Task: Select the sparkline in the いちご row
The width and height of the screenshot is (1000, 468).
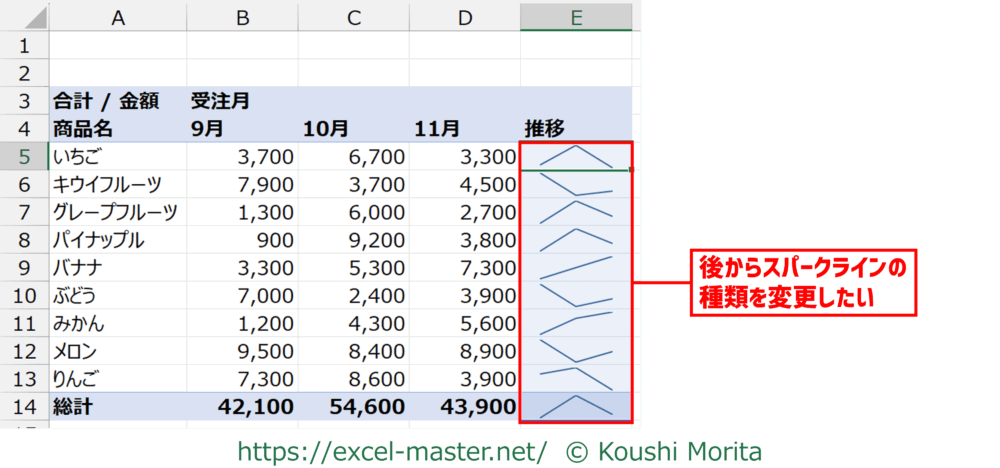Action: [576, 156]
